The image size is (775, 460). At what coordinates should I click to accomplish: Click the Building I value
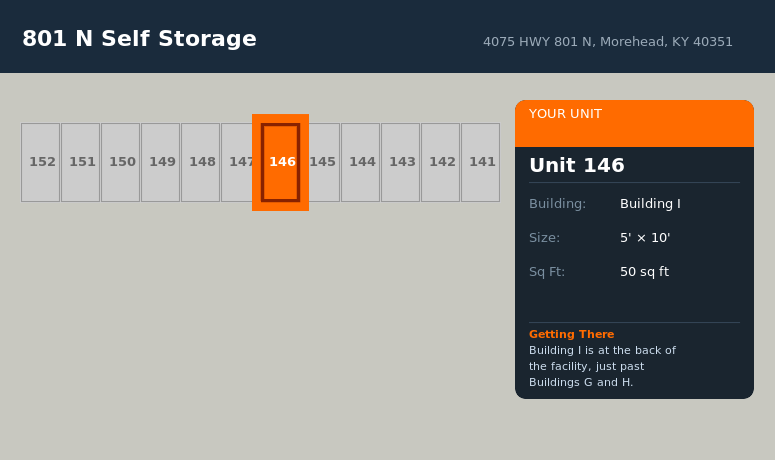point(650,204)
